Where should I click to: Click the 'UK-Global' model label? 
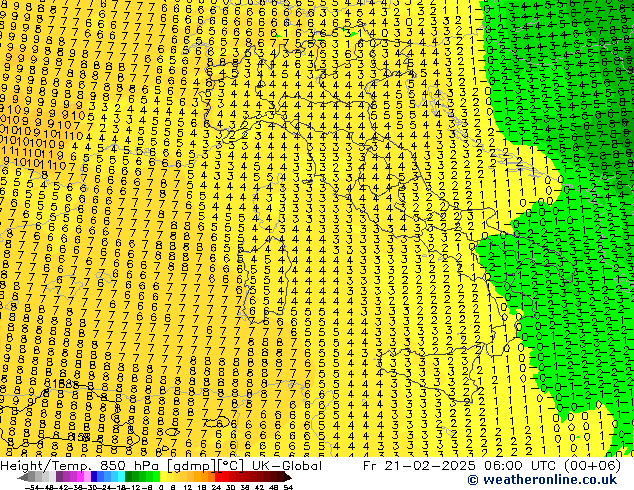(287, 466)
